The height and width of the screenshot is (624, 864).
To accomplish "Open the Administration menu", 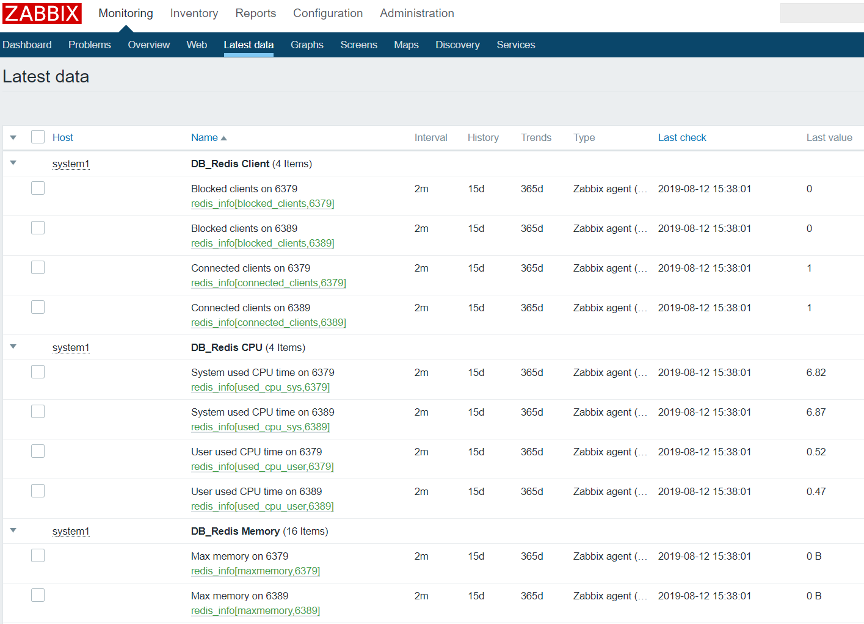I will [x=417, y=13].
